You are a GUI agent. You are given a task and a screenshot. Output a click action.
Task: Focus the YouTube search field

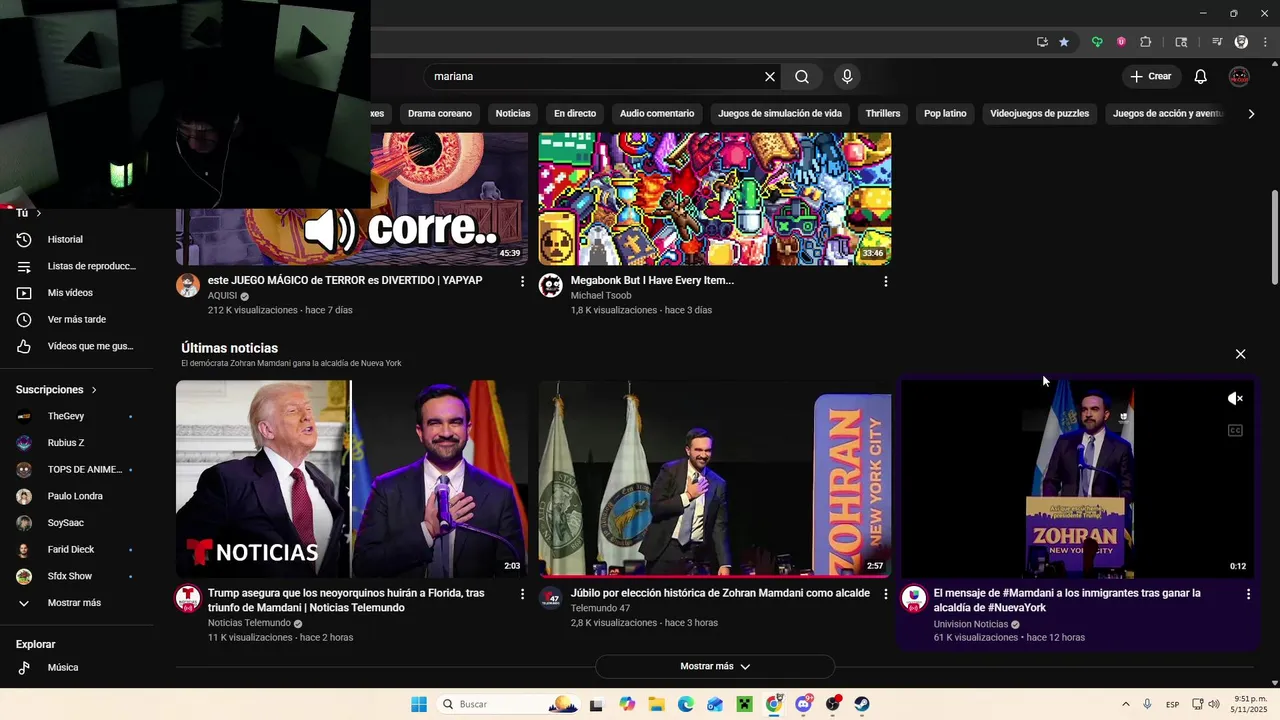[595, 77]
